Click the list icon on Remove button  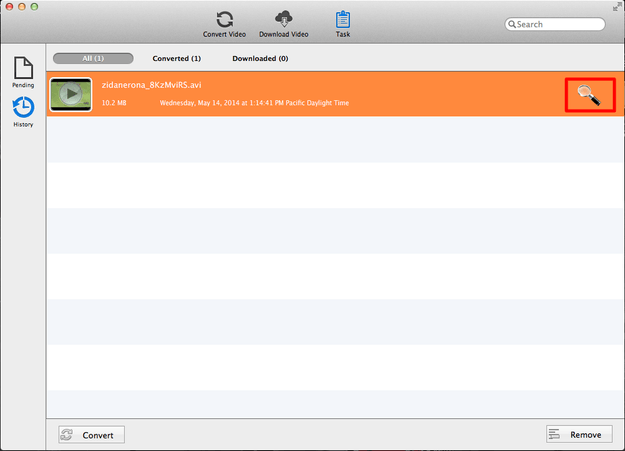pos(554,434)
